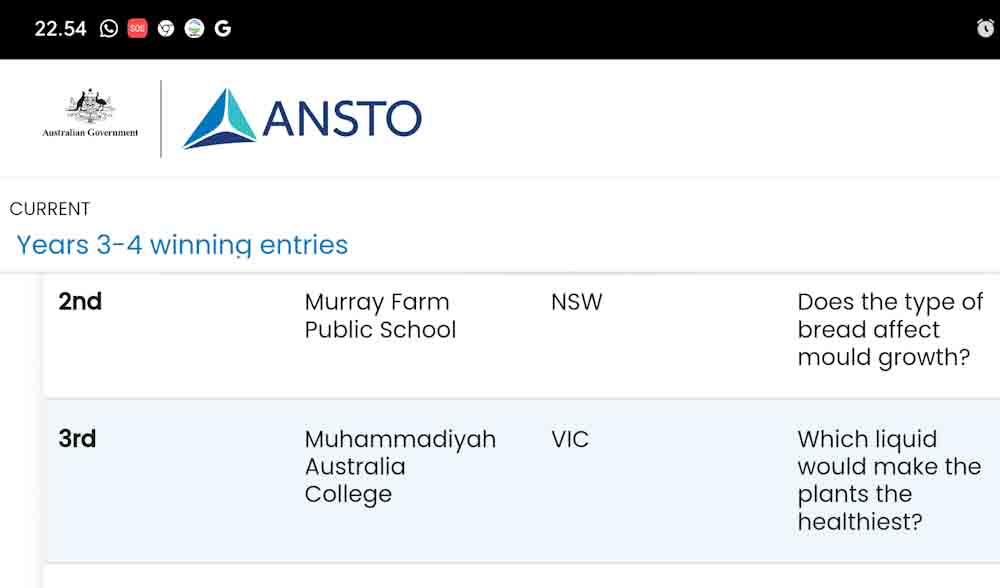Tap the WhatsApp notification icon

(x=109, y=29)
